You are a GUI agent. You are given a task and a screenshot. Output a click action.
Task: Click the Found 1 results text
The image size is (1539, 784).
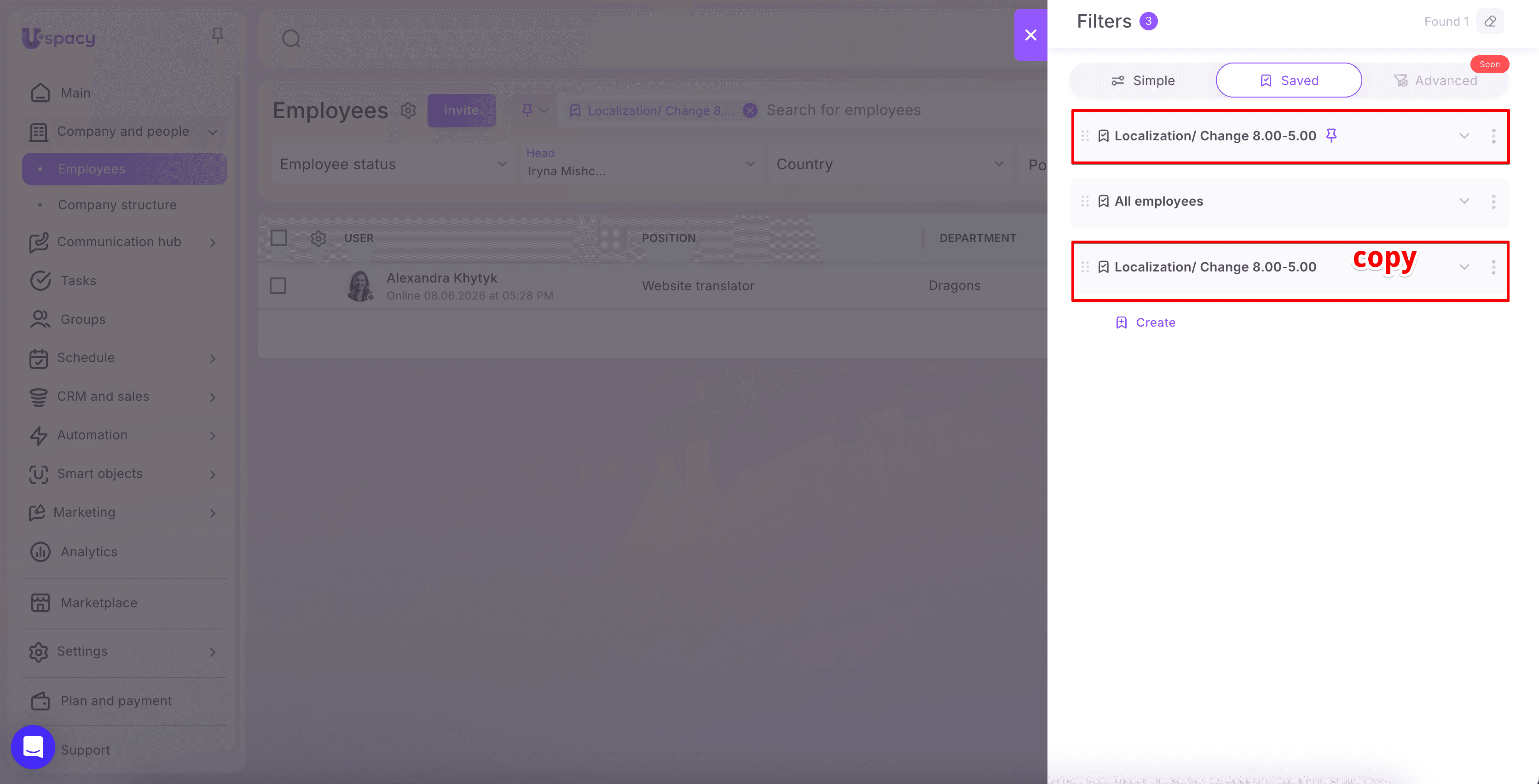coord(1446,22)
